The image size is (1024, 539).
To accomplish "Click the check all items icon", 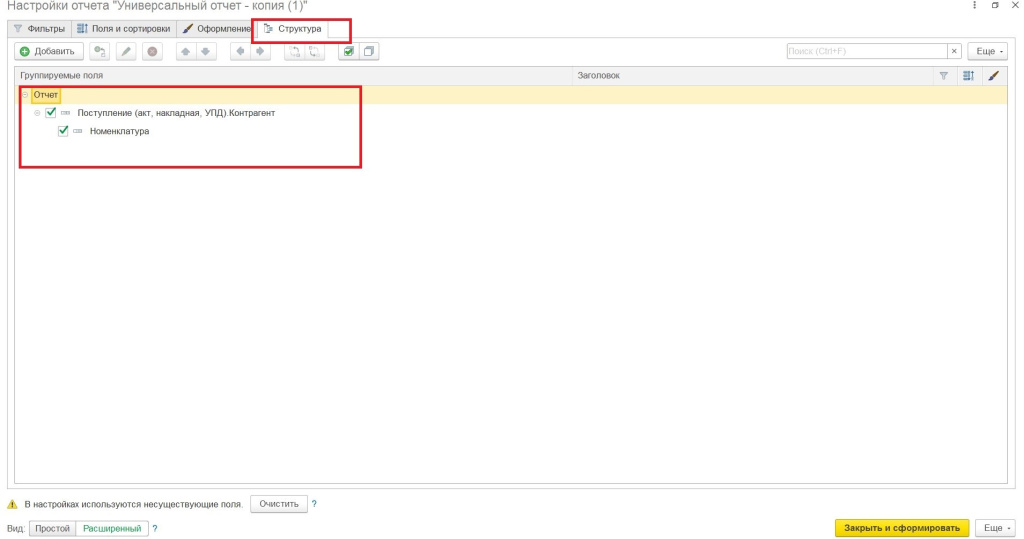I will click(349, 51).
